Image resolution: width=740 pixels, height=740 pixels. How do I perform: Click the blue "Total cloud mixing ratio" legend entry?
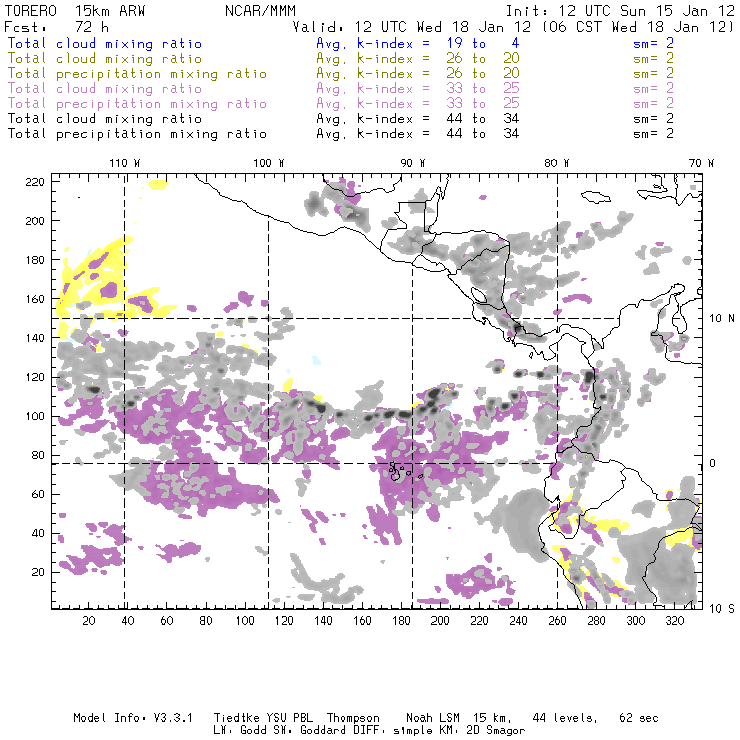pyautogui.click(x=105, y=43)
